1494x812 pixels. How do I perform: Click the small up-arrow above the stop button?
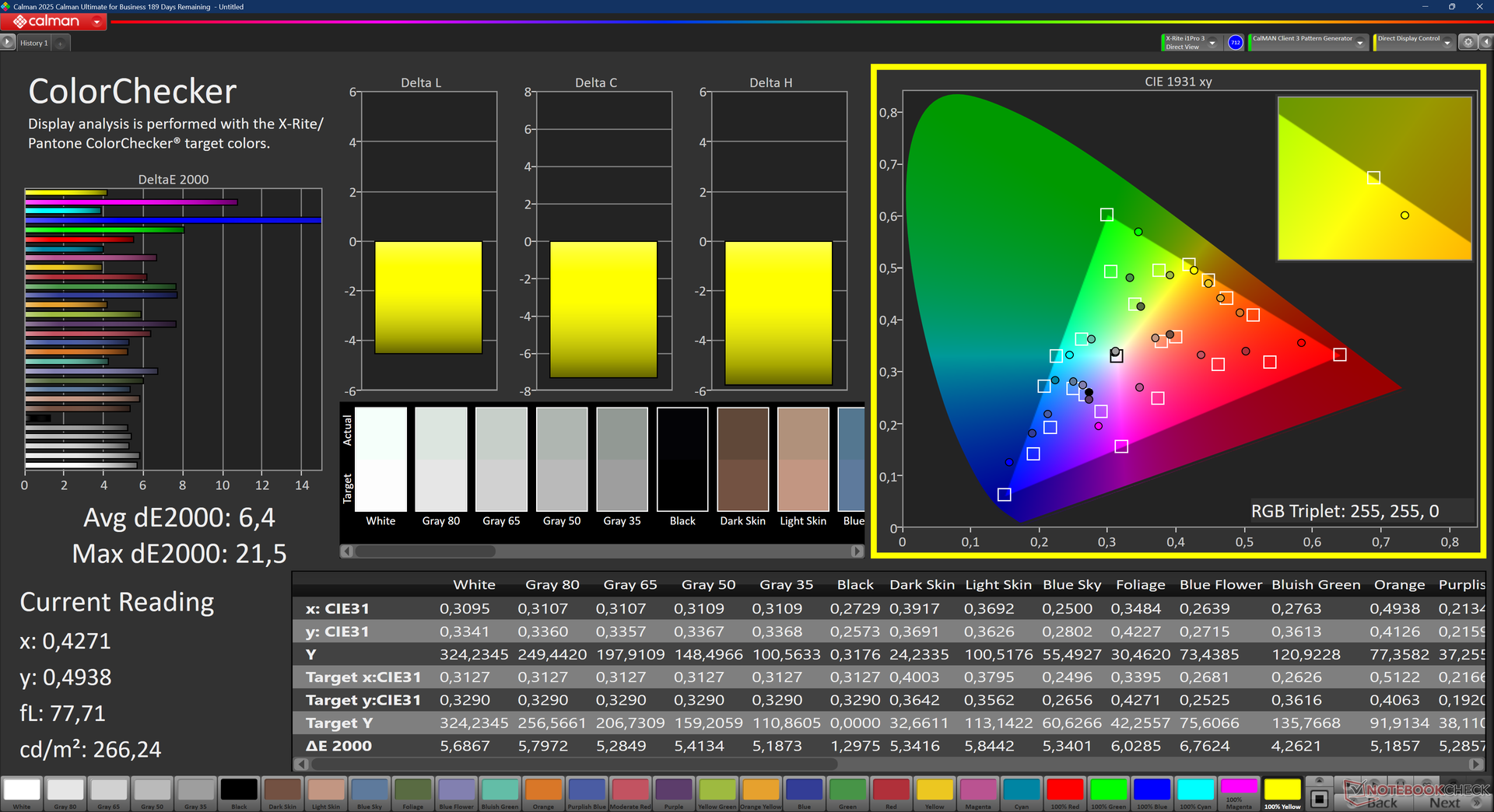click(x=1319, y=780)
